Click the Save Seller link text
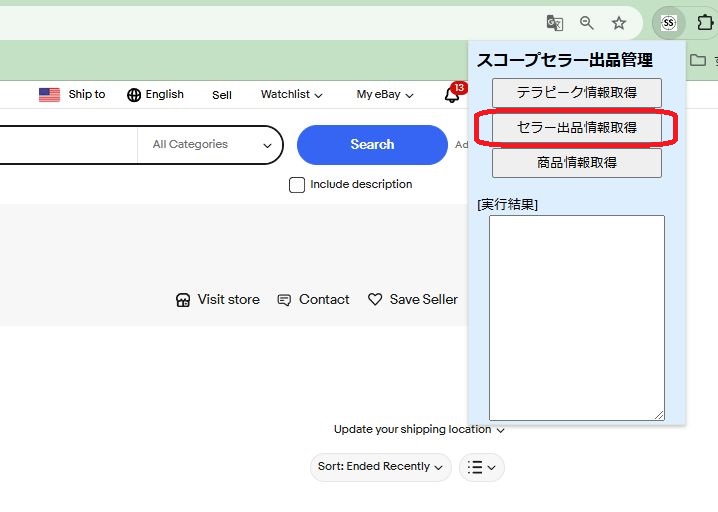Viewport: 718px width, 512px height. (424, 300)
